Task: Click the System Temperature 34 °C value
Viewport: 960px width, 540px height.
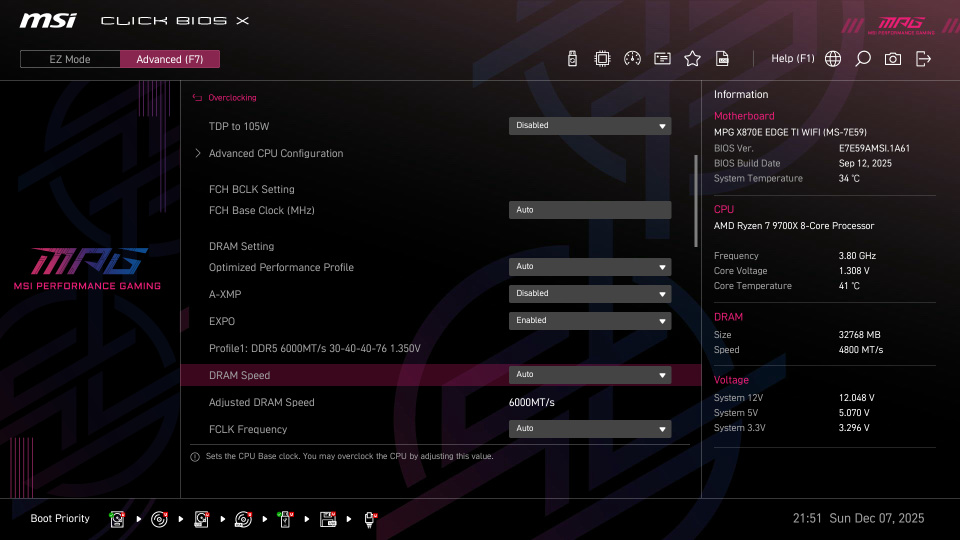Action: (x=849, y=179)
